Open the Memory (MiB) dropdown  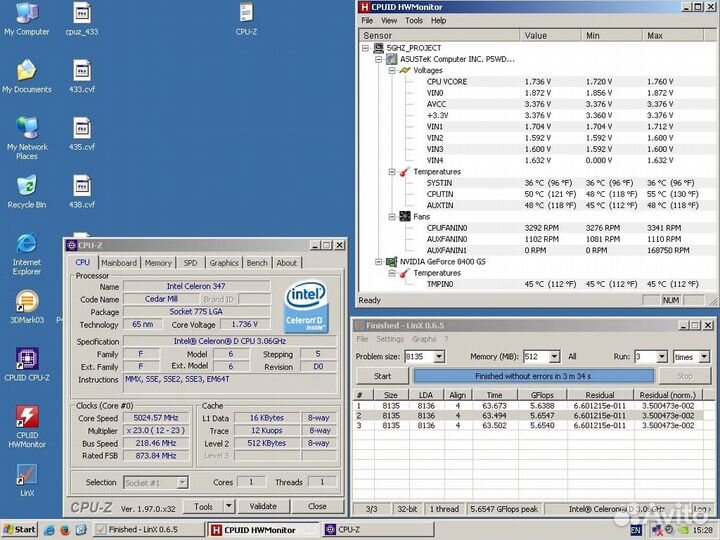click(554, 357)
